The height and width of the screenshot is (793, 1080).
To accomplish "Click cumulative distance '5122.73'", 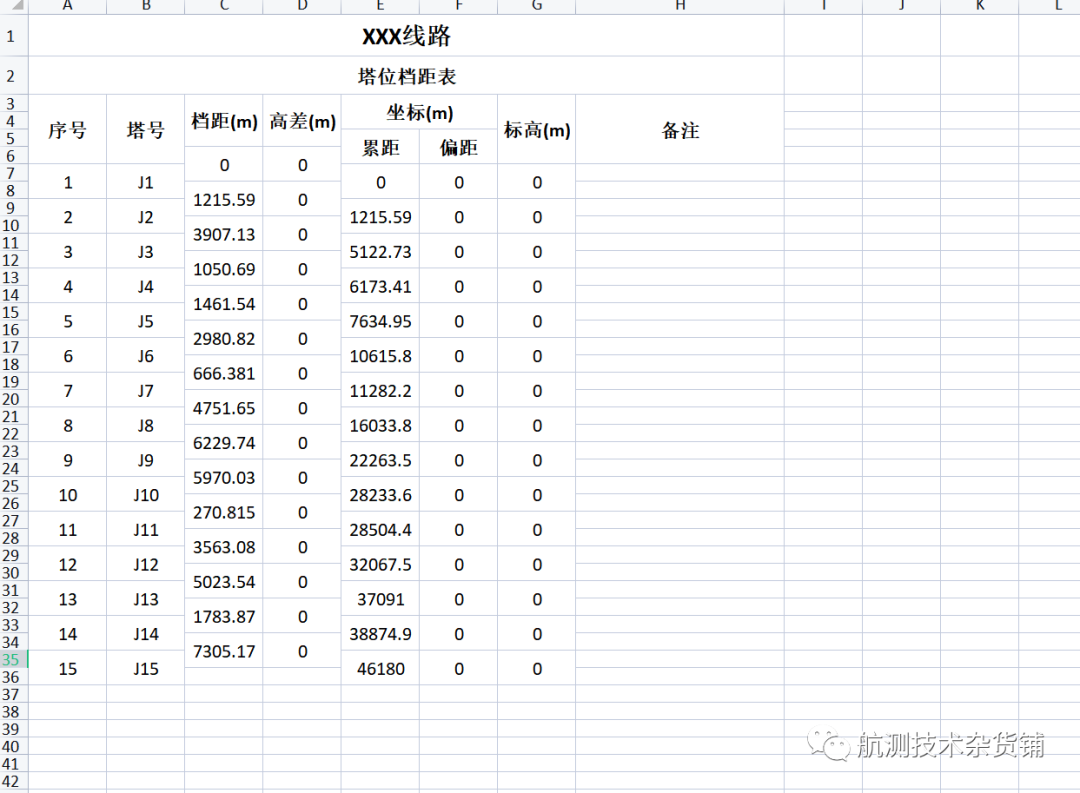I will pos(380,251).
